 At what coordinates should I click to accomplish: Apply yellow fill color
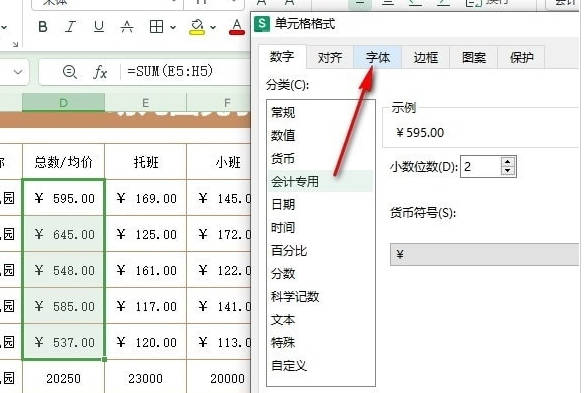click(x=197, y=27)
